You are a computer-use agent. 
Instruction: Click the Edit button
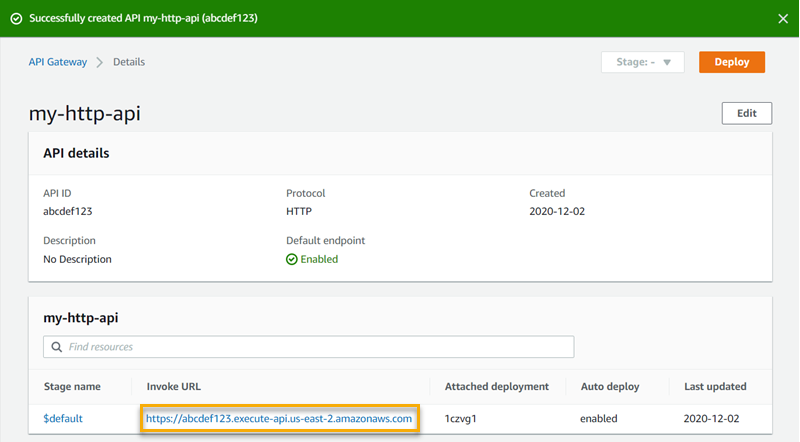746,113
